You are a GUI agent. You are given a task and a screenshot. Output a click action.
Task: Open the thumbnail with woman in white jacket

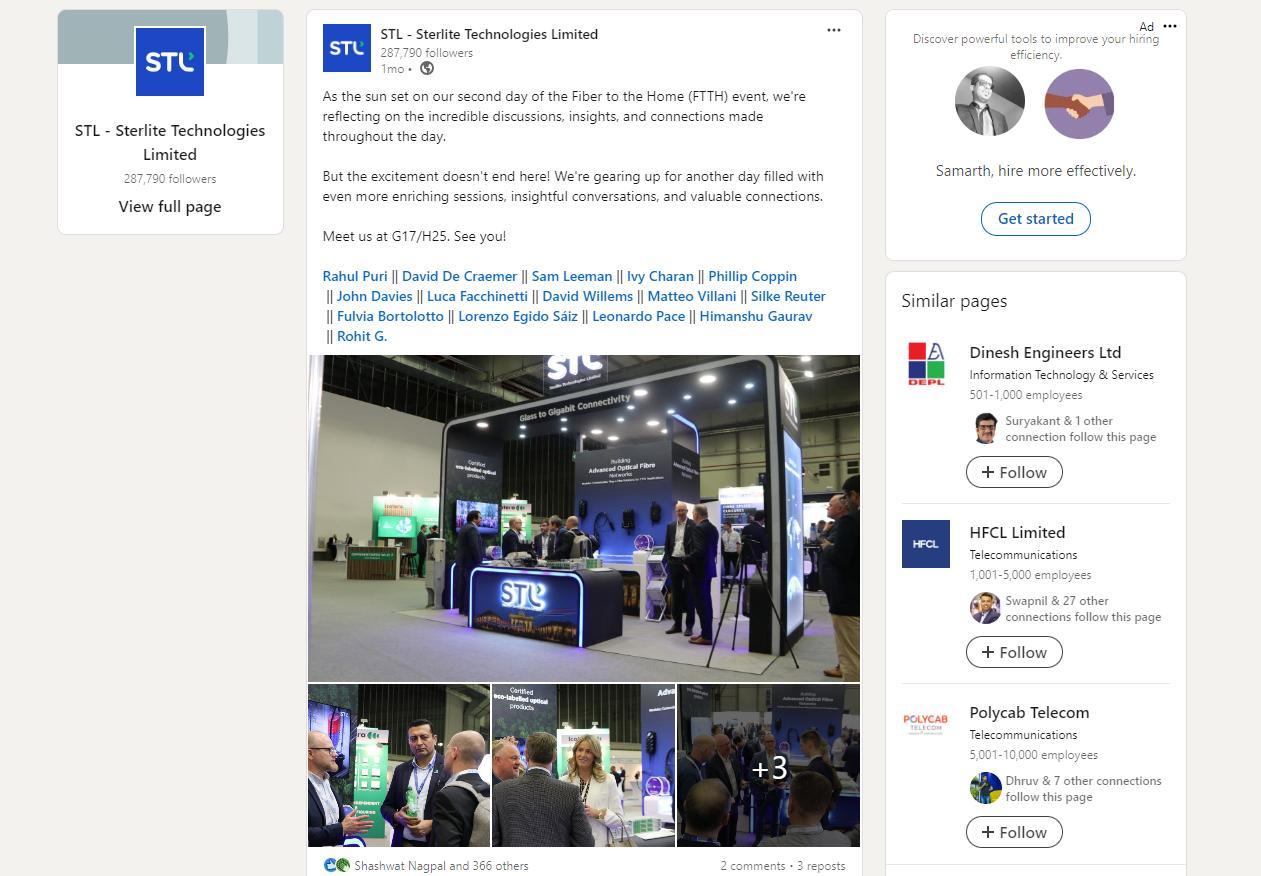584,765
